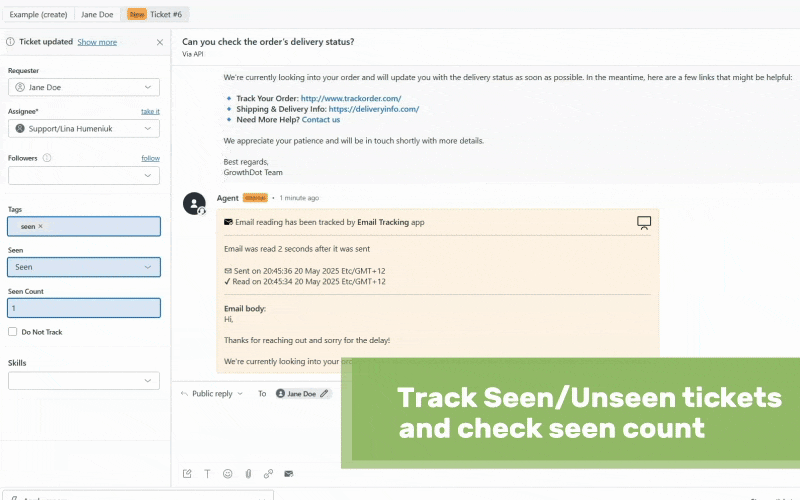Expand the Skills dropdown

coord(84,381)
